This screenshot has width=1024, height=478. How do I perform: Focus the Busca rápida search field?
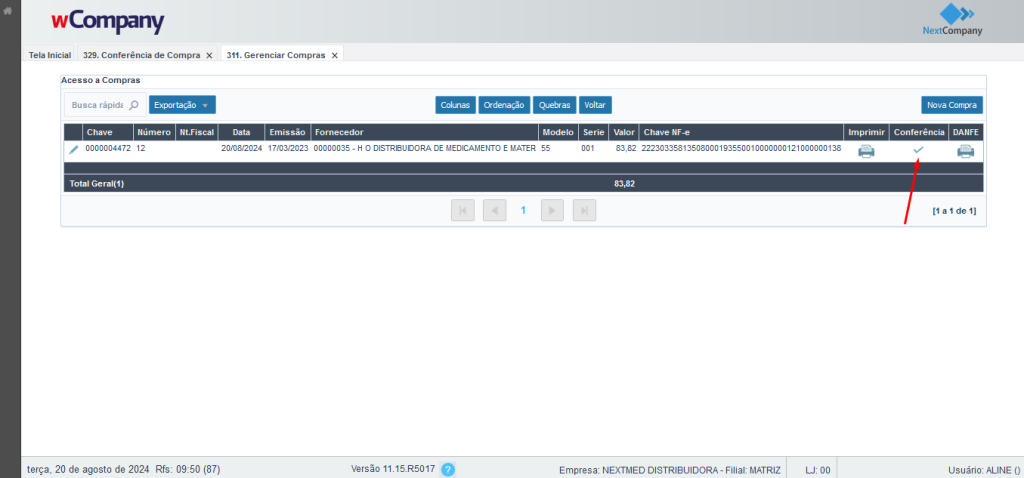96,105
